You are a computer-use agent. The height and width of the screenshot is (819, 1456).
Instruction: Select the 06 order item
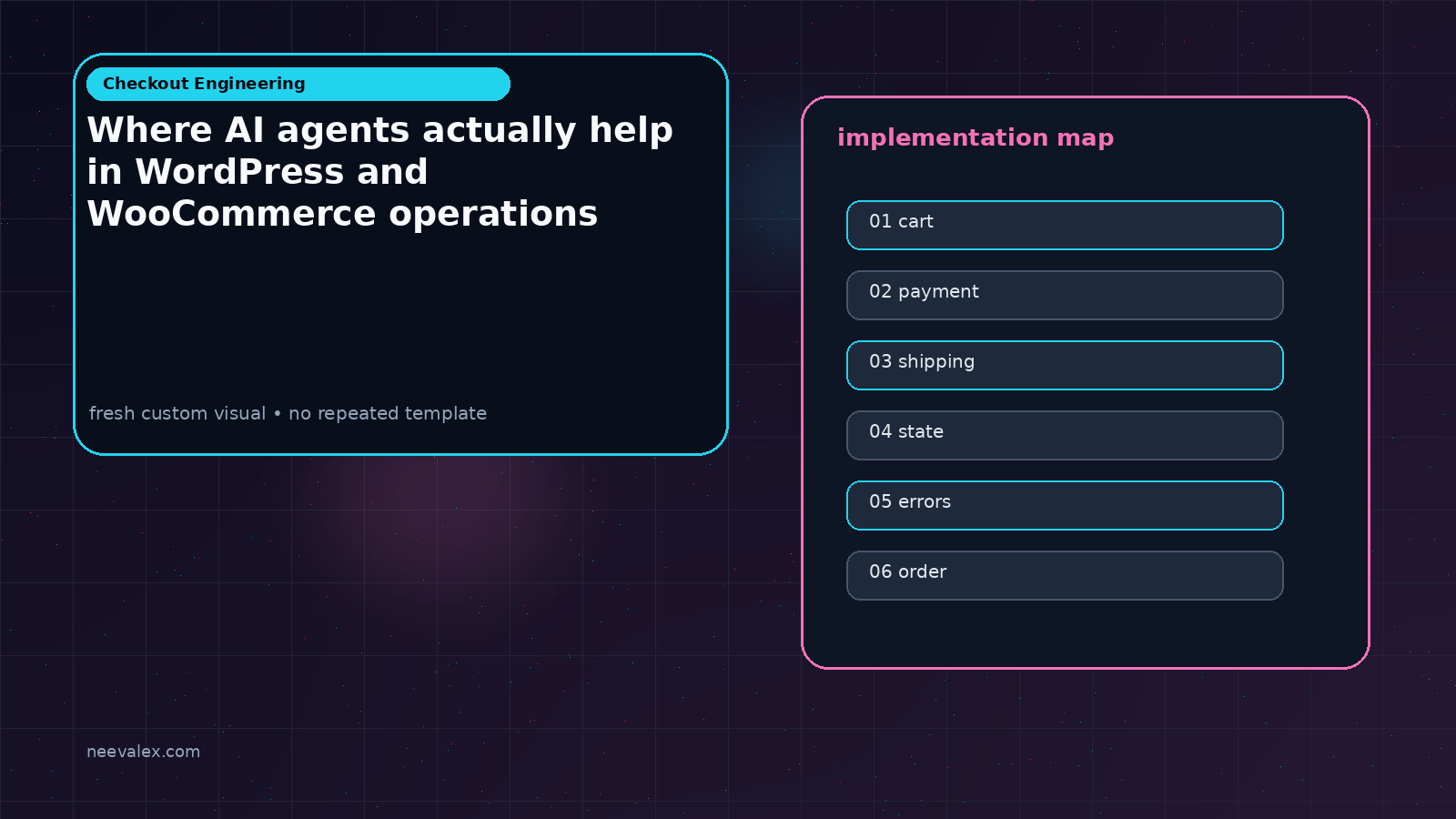click(1065, 575)
